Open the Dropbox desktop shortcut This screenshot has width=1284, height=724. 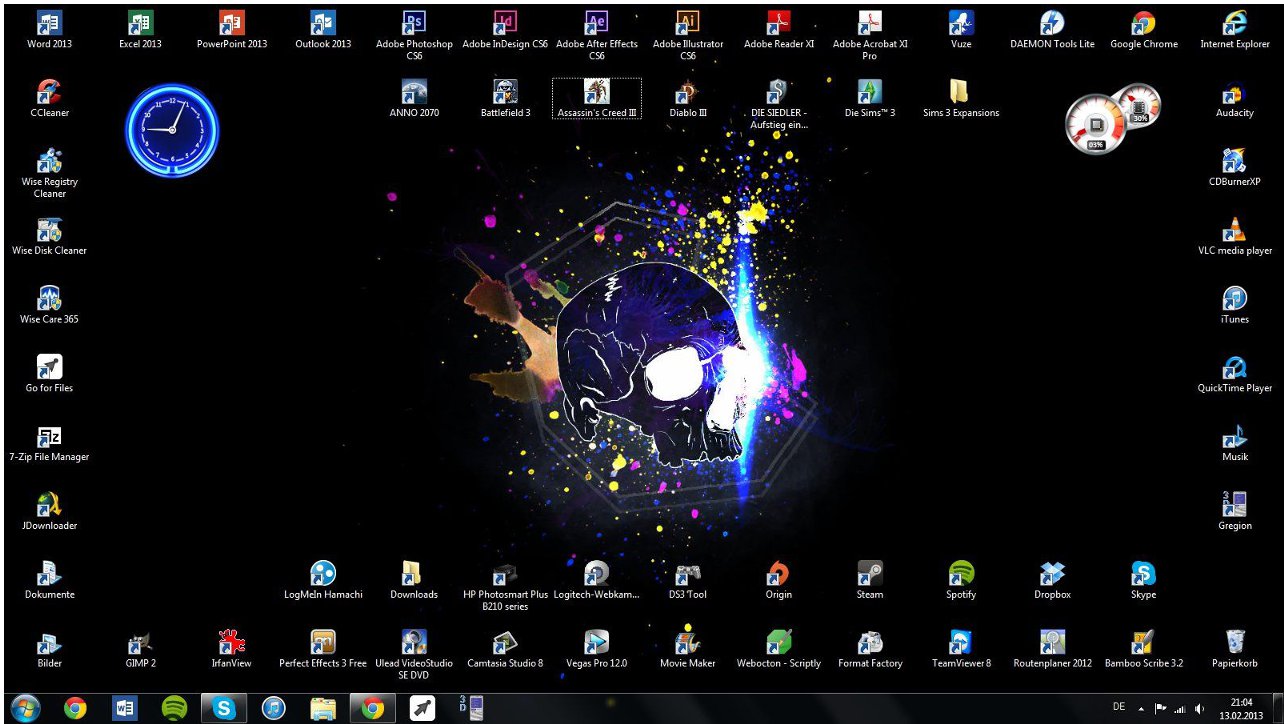click(1052, 575)
